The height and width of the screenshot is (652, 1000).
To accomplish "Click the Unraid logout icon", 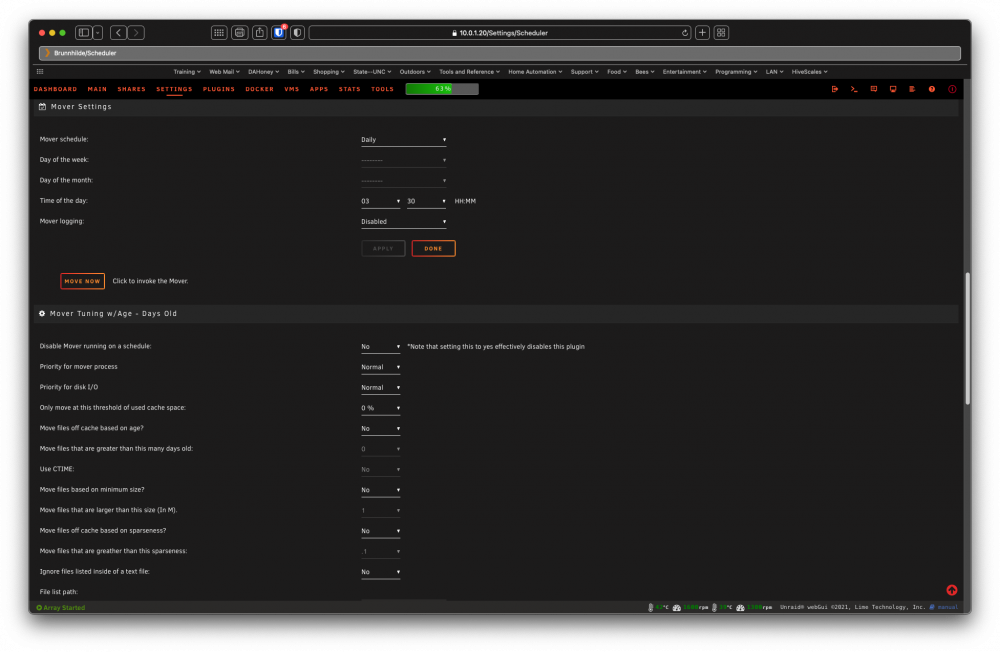I will click(x=835, y=89).
